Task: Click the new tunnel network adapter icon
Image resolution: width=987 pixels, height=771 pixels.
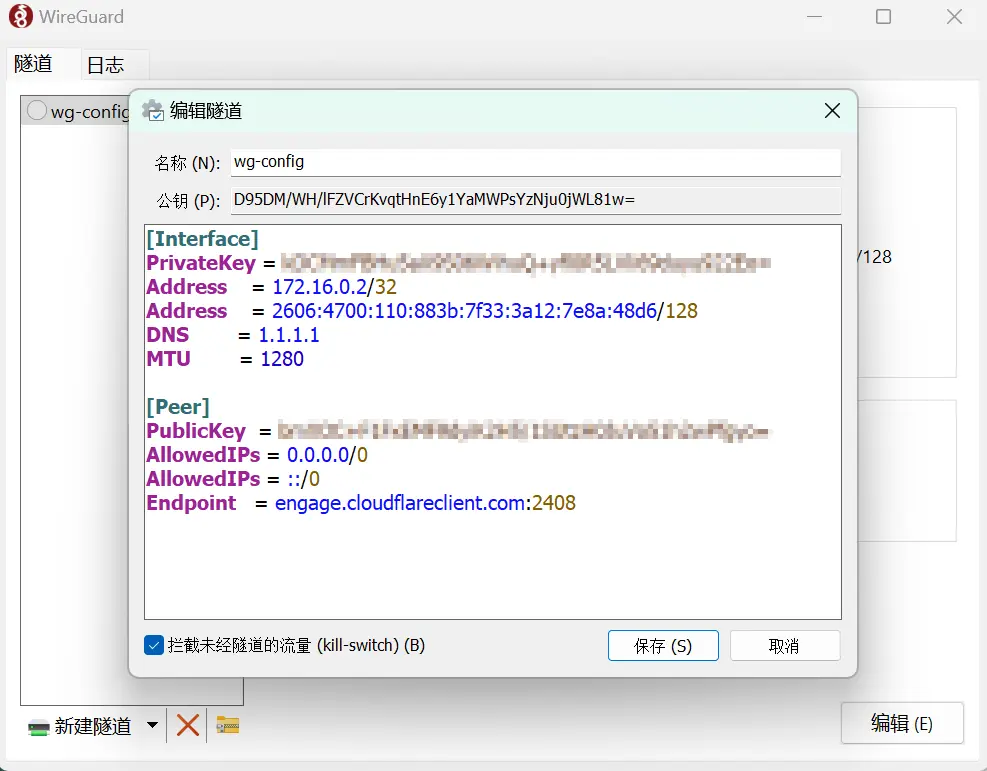Action: [38, 728]
